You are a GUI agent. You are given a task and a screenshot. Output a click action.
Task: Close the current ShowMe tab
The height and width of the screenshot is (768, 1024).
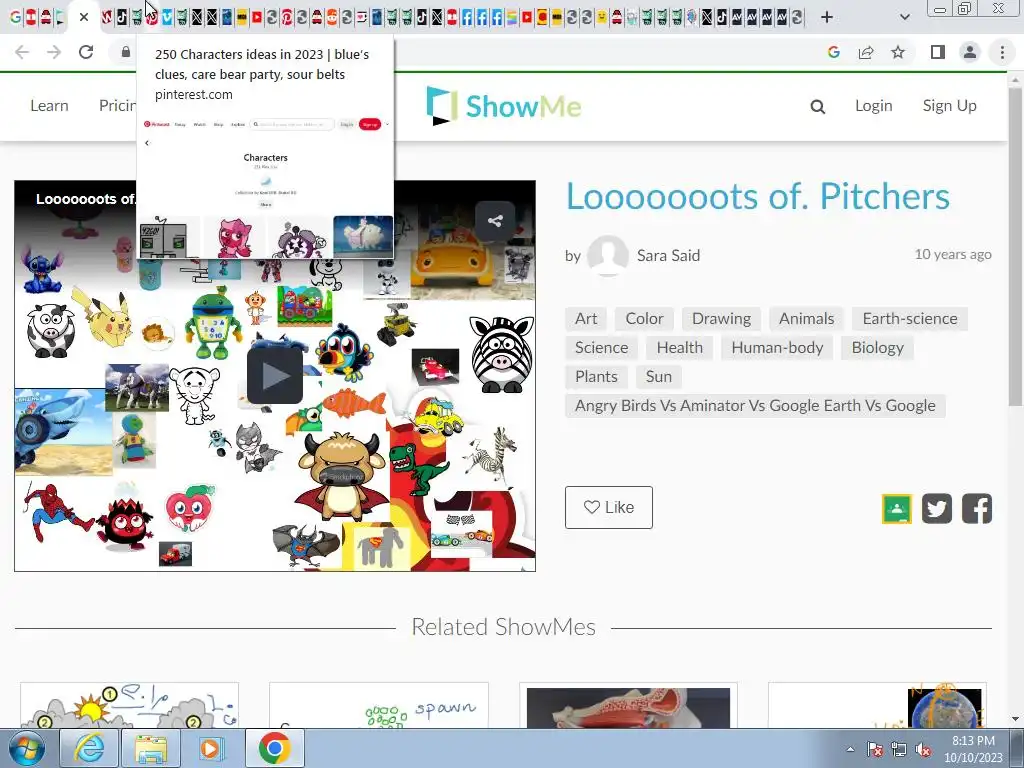[84, 17]
